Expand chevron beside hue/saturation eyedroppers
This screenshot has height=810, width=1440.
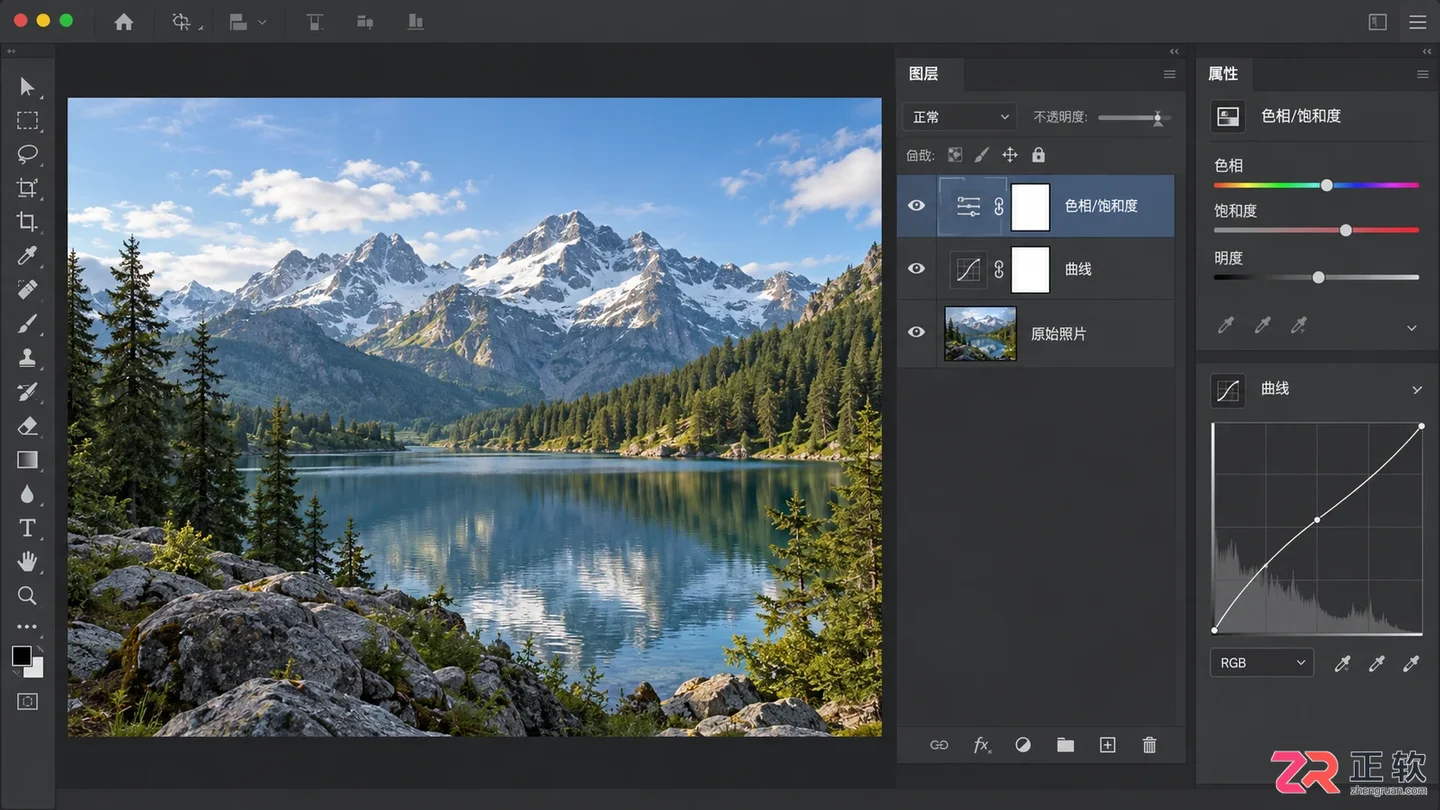(1412, 328)
